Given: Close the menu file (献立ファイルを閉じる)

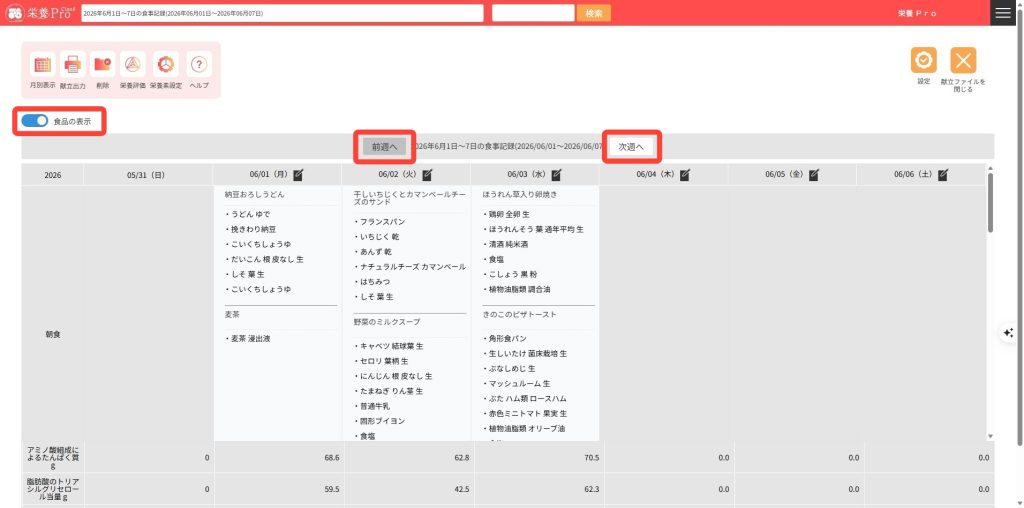Looking at the screenshot, I should click(963, 60).
